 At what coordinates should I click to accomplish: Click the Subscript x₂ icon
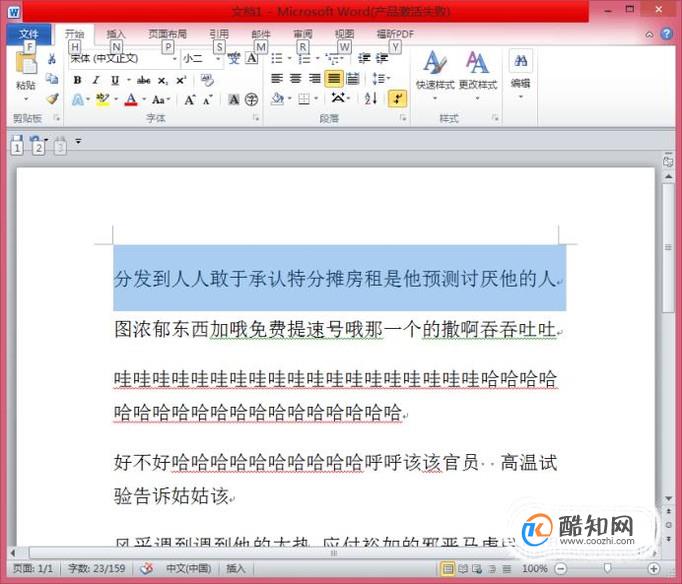coord(162,80)
